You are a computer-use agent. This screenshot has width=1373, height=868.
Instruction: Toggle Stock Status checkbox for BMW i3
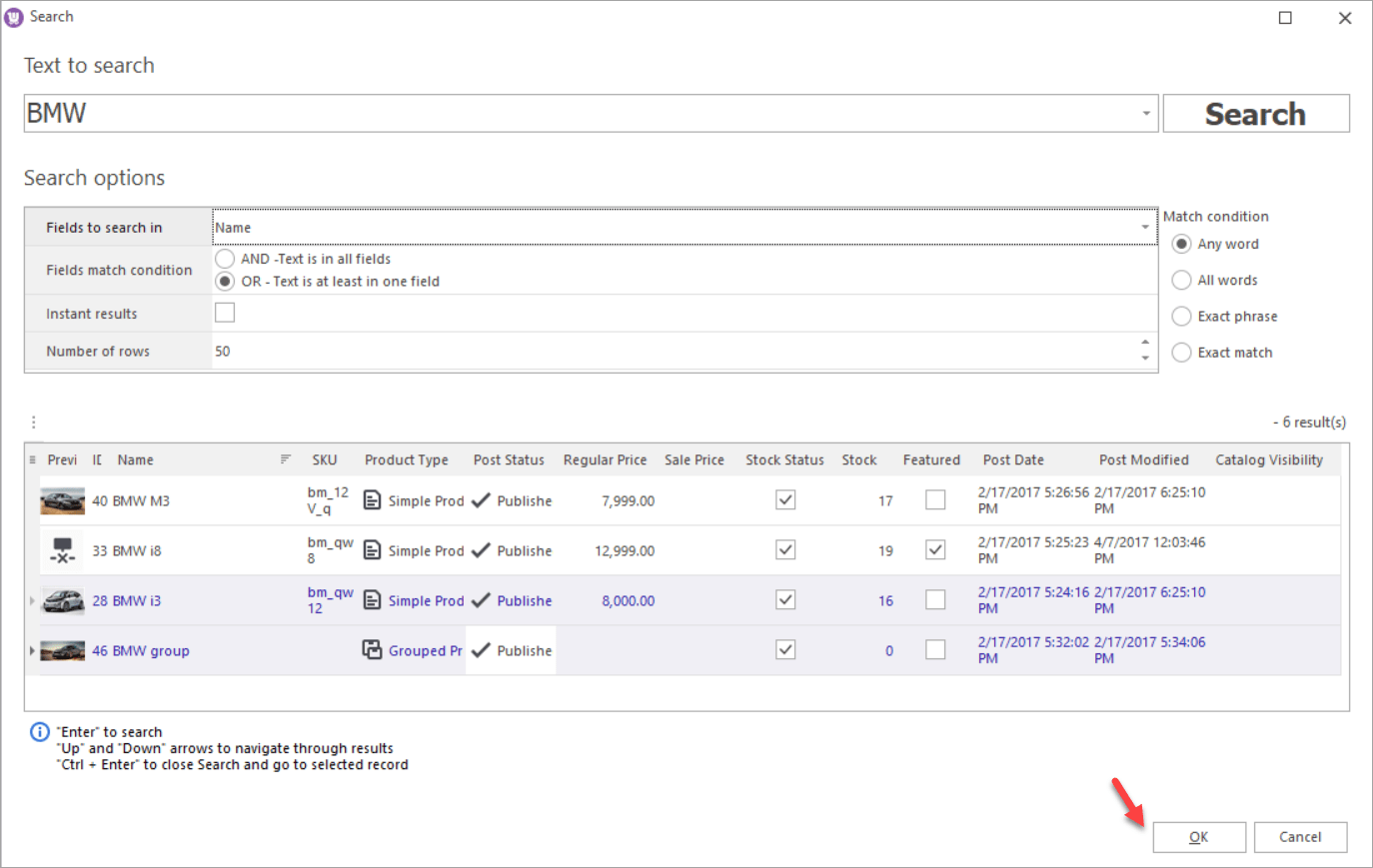click(785, 600)
